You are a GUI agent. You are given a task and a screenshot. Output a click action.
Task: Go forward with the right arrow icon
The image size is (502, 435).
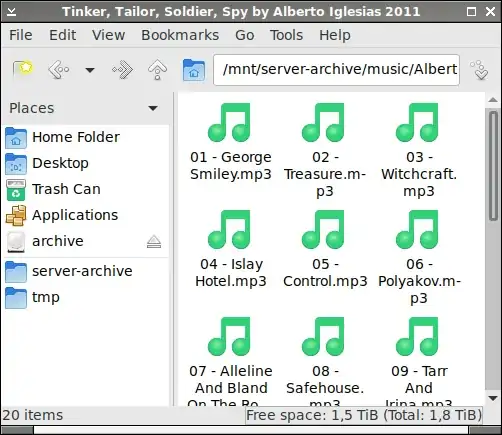coord(122,70)
